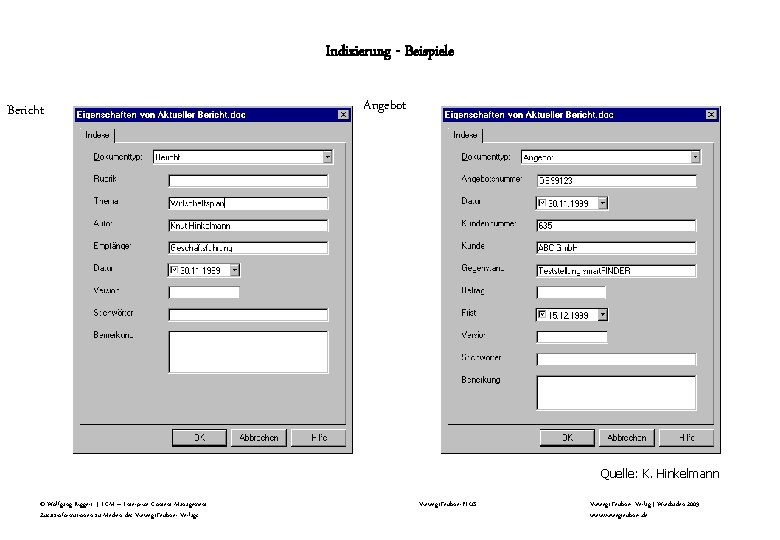This screenshot has width=780, height=540.
Task: Click Hilfe in the Angebot dialog
Action: click(x=686, y=438)
